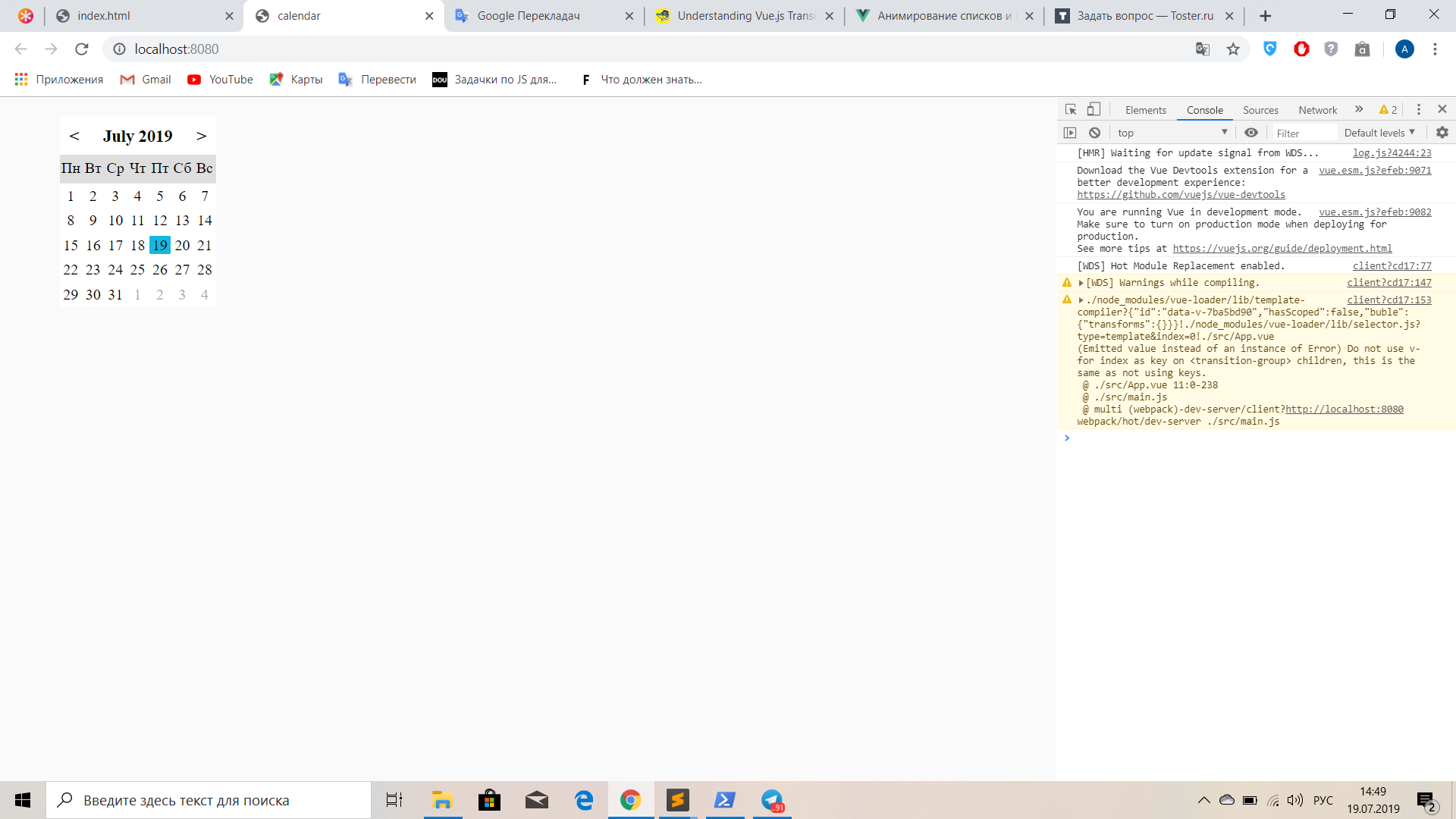The width and height of the screenshot is (1456, 819).
Task: Open the Приложения apps bookmark
Action: [58, 80]
